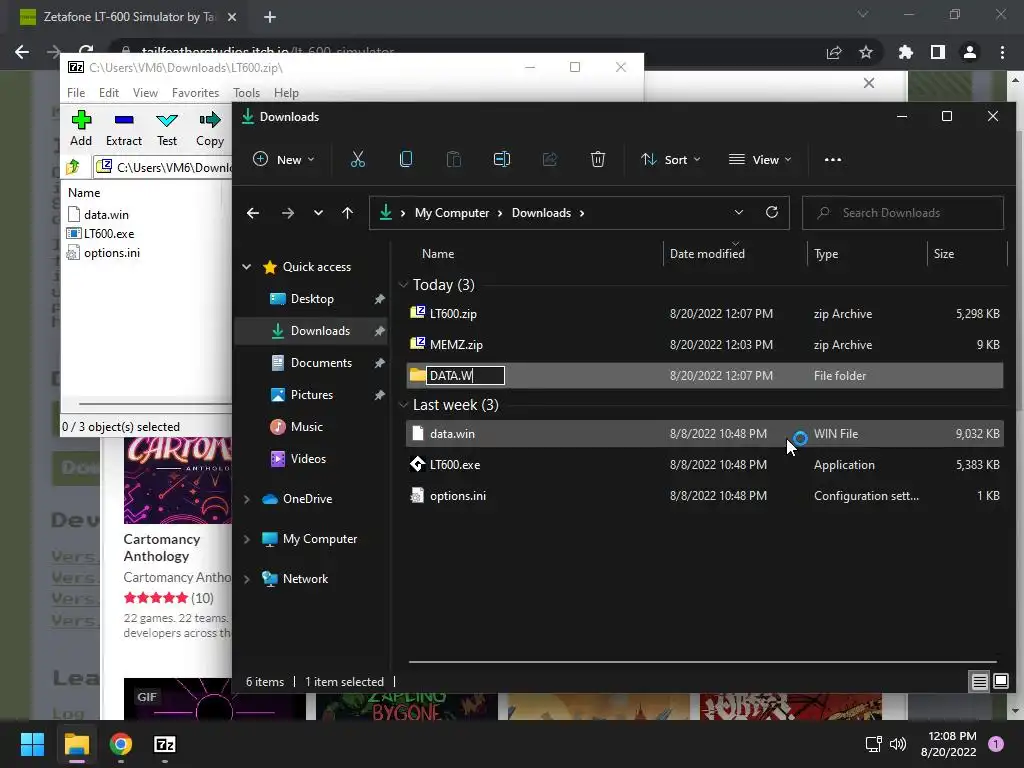Collapse the Today (3) group

[x=404, y=285]
